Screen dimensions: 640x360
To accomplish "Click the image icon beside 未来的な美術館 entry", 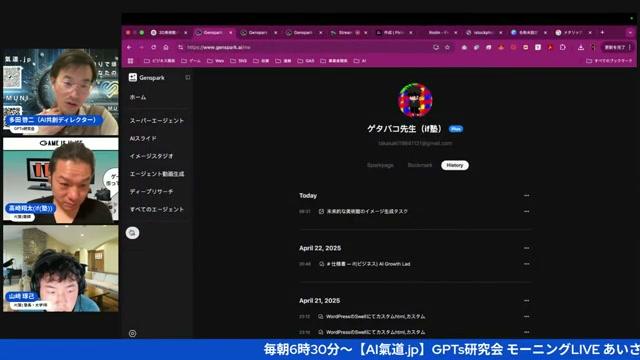I will tap(321, 211).
